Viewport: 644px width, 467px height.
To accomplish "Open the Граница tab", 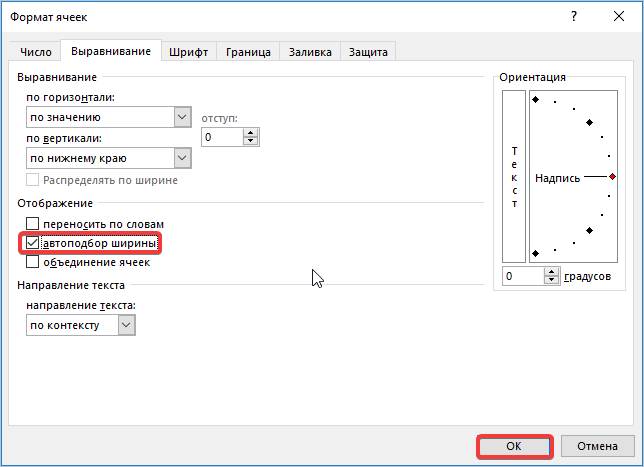I will coord(248,52).
